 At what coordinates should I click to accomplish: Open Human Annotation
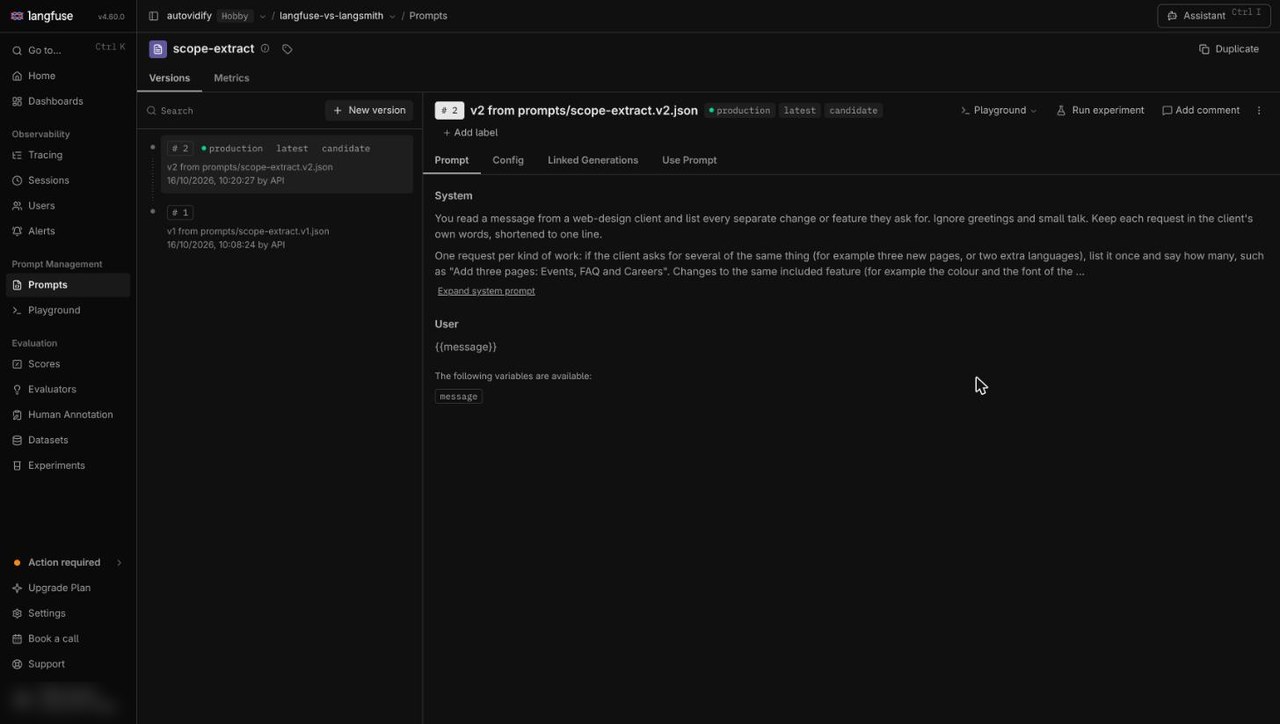pyautogui.click(x=68, y=415)
